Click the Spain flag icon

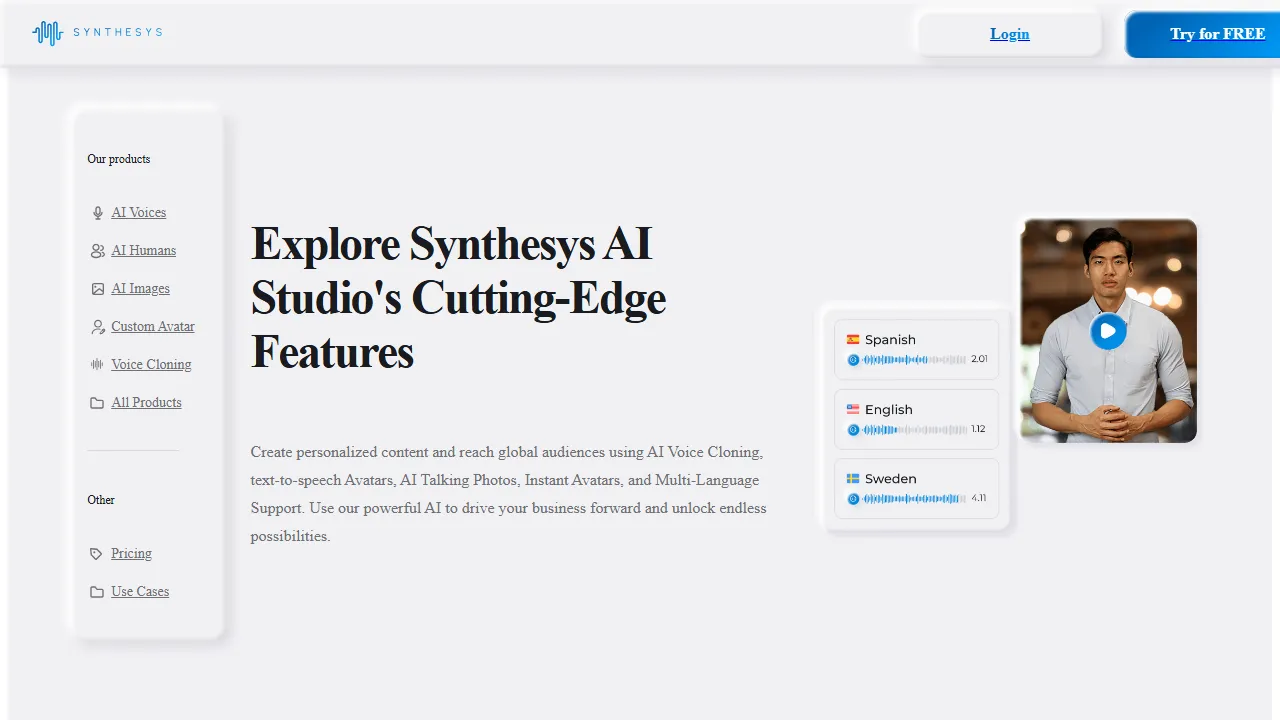(853, 340)
